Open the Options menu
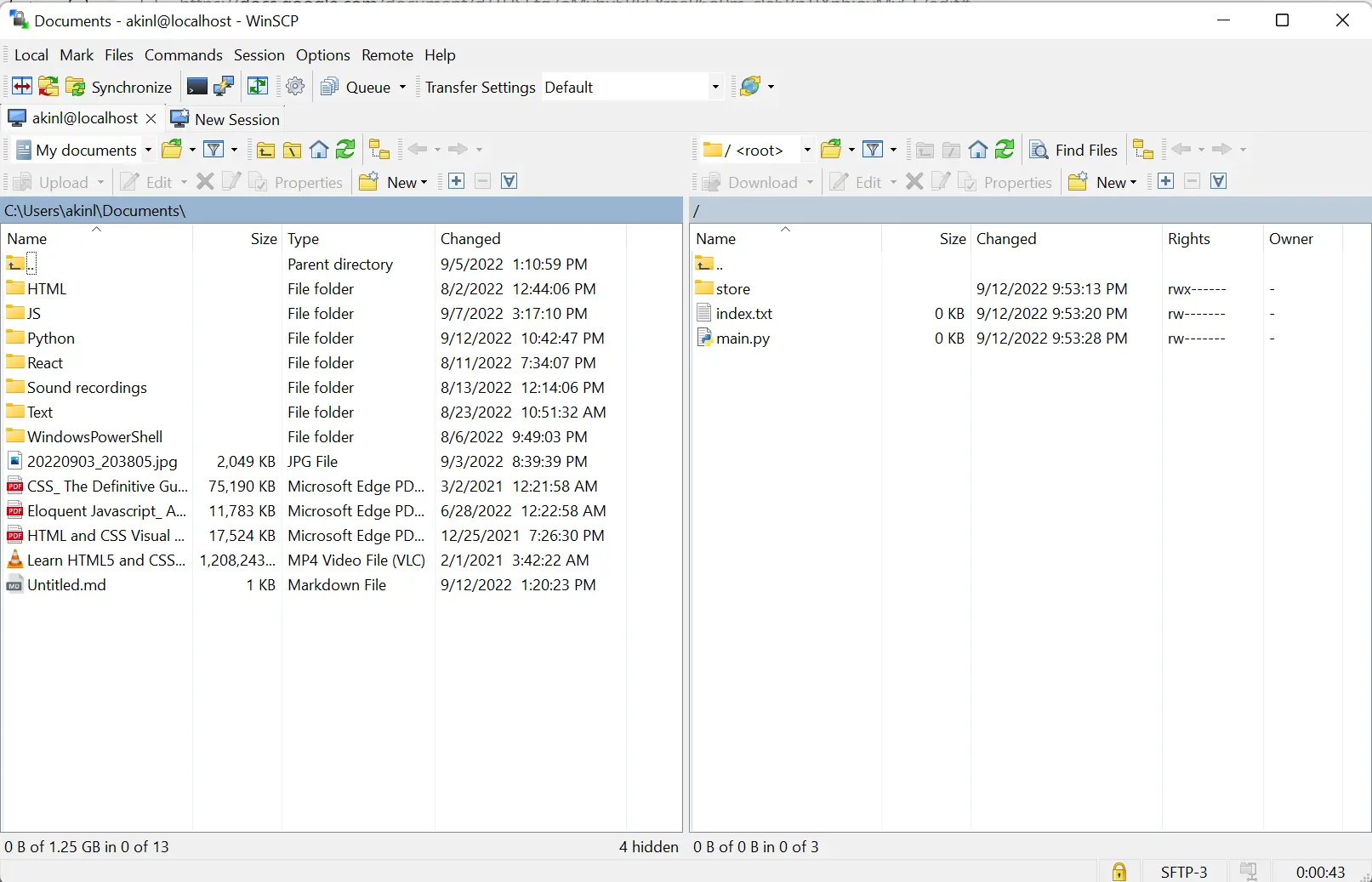This screenshot has width=1372, height=882. click(x=323, y=55)
